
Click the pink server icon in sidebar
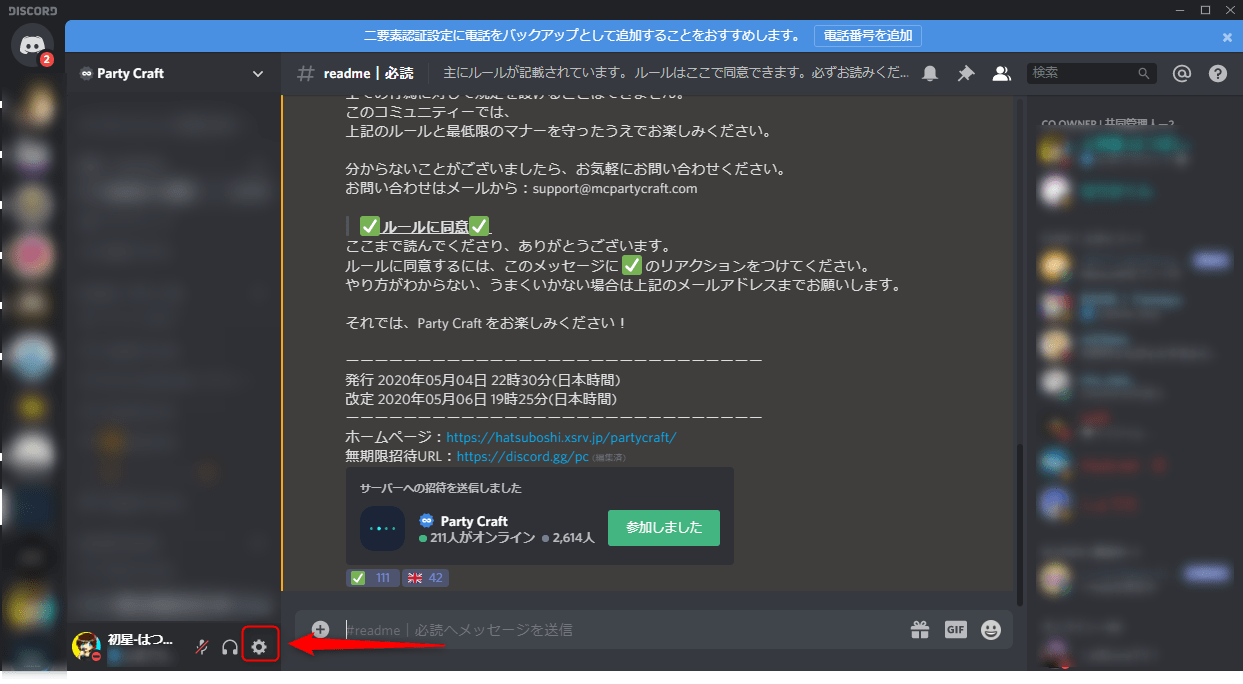(x=33, y=256)
